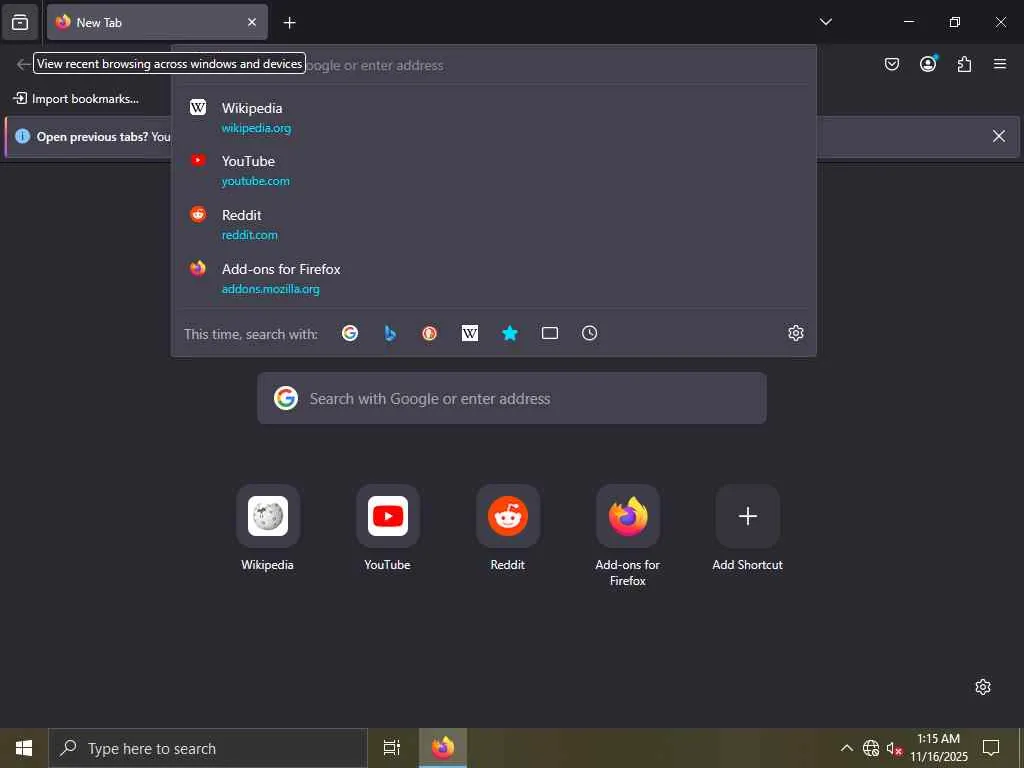Expand the List all tabs chevron
This screenshot has width=1024, height=768.
point(825,22)
